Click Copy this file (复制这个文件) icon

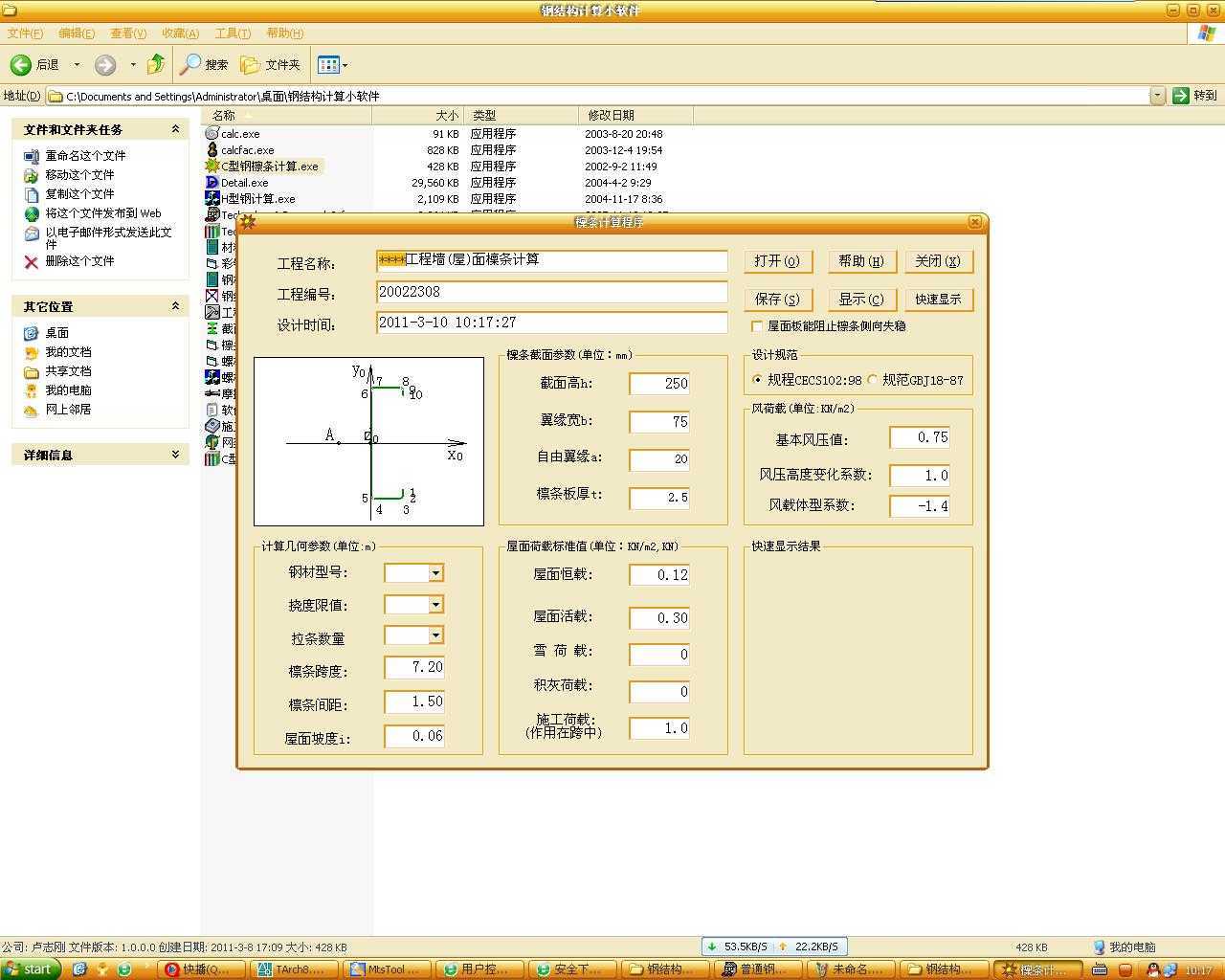(32, 194)
